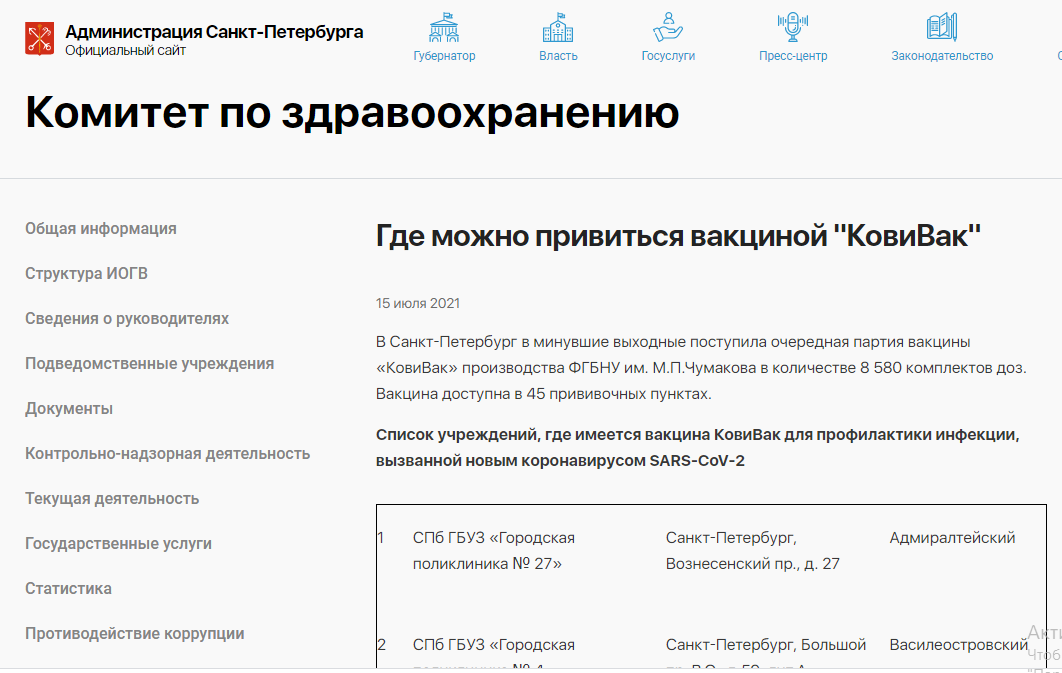The width and height of the screenshot is (1062, 673).
Task: Click the bold Список учреждений paragraph
Action: tap(698, 448)
